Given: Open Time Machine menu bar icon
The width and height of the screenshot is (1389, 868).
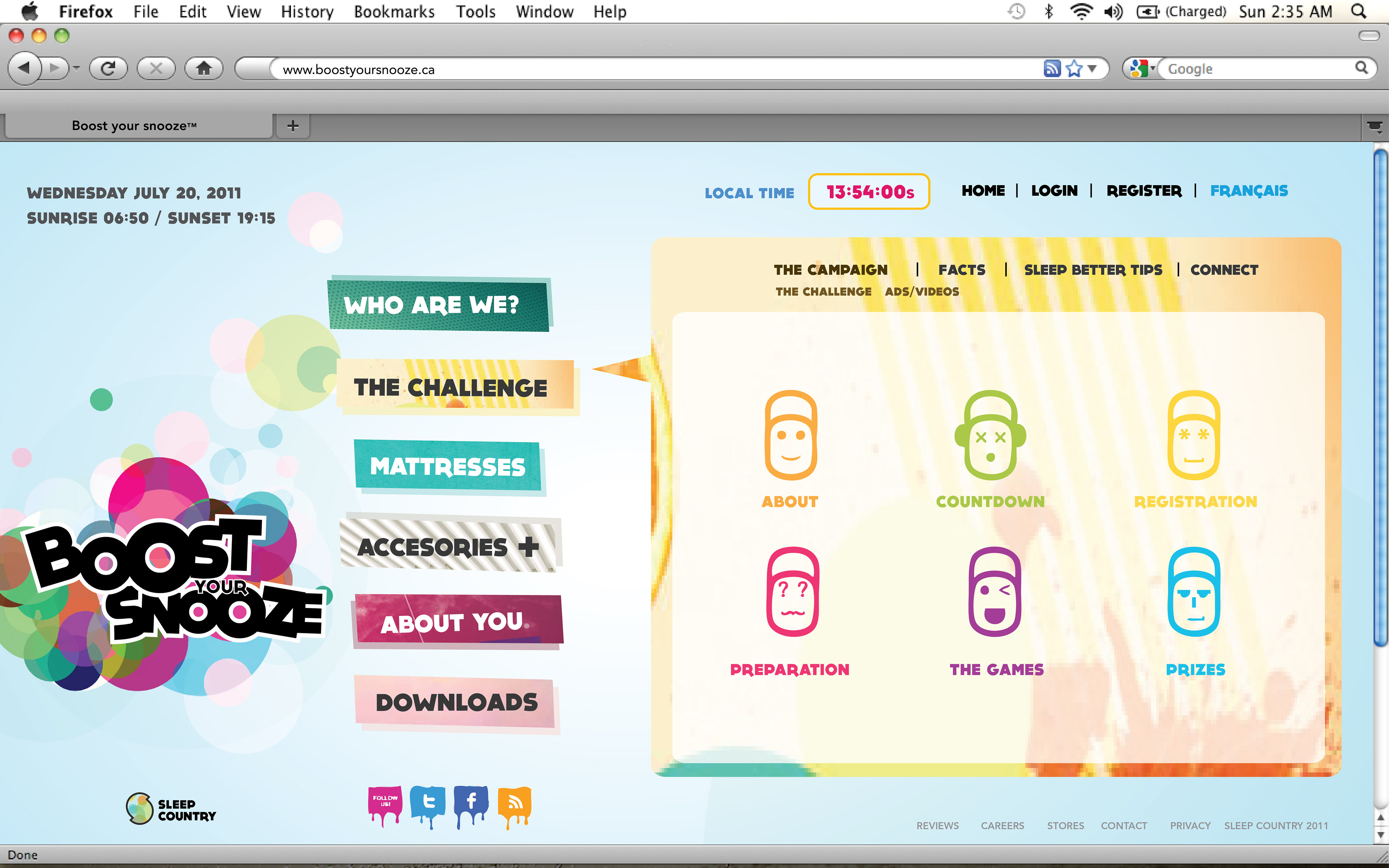Looking at the screenshot, I should (x=1016, y=12).
